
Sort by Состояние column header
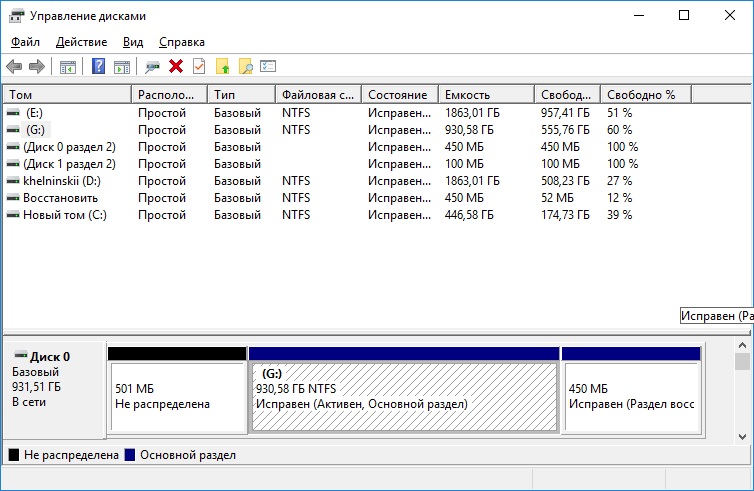pyautogui.click(x=400, y=95)
